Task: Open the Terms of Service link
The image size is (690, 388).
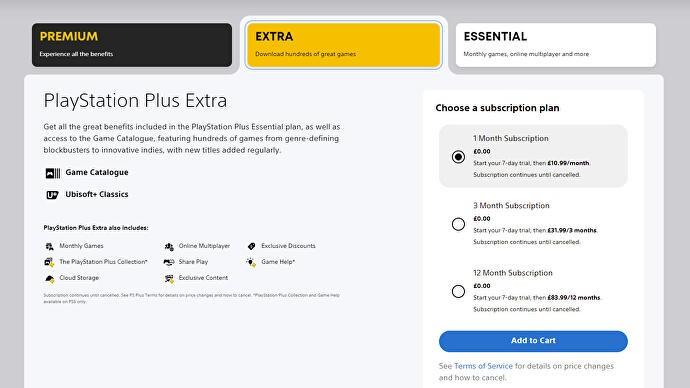Action: [483, 366]
